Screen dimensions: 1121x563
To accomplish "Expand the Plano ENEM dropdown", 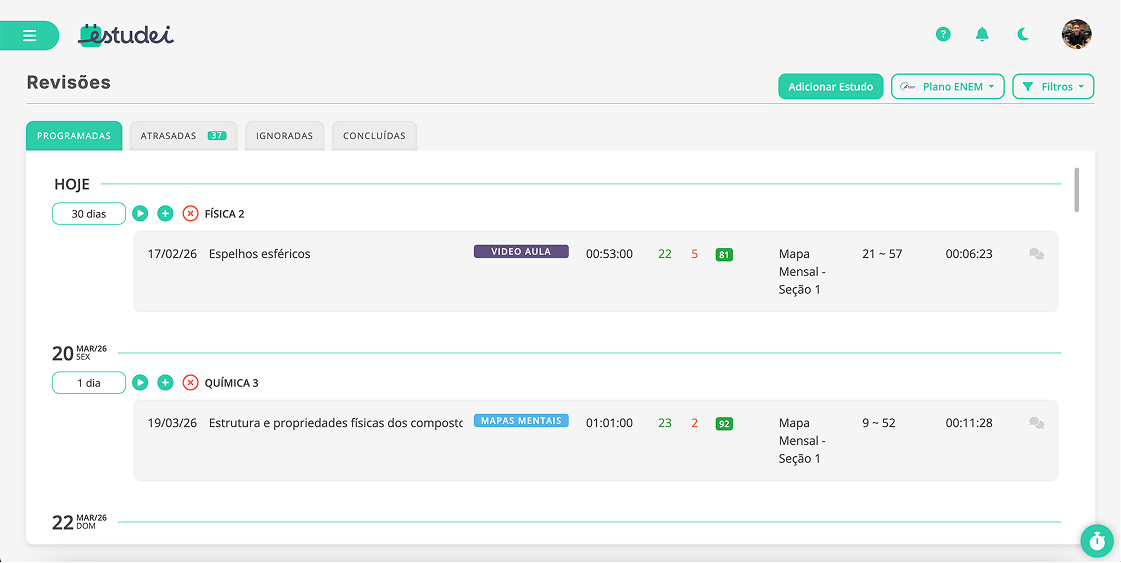I will 947,87.
